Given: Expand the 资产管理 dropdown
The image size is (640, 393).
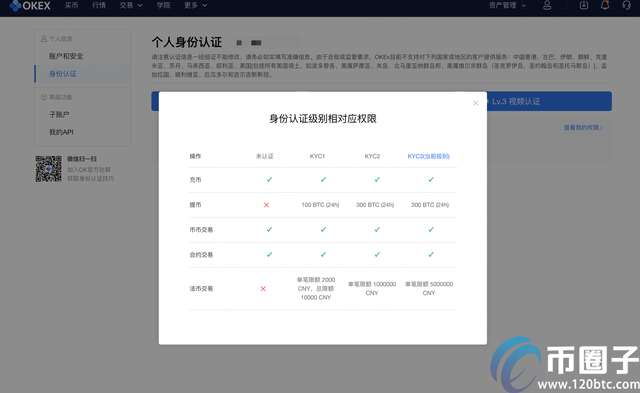Looking at the screenshot, I should (507, 5).
